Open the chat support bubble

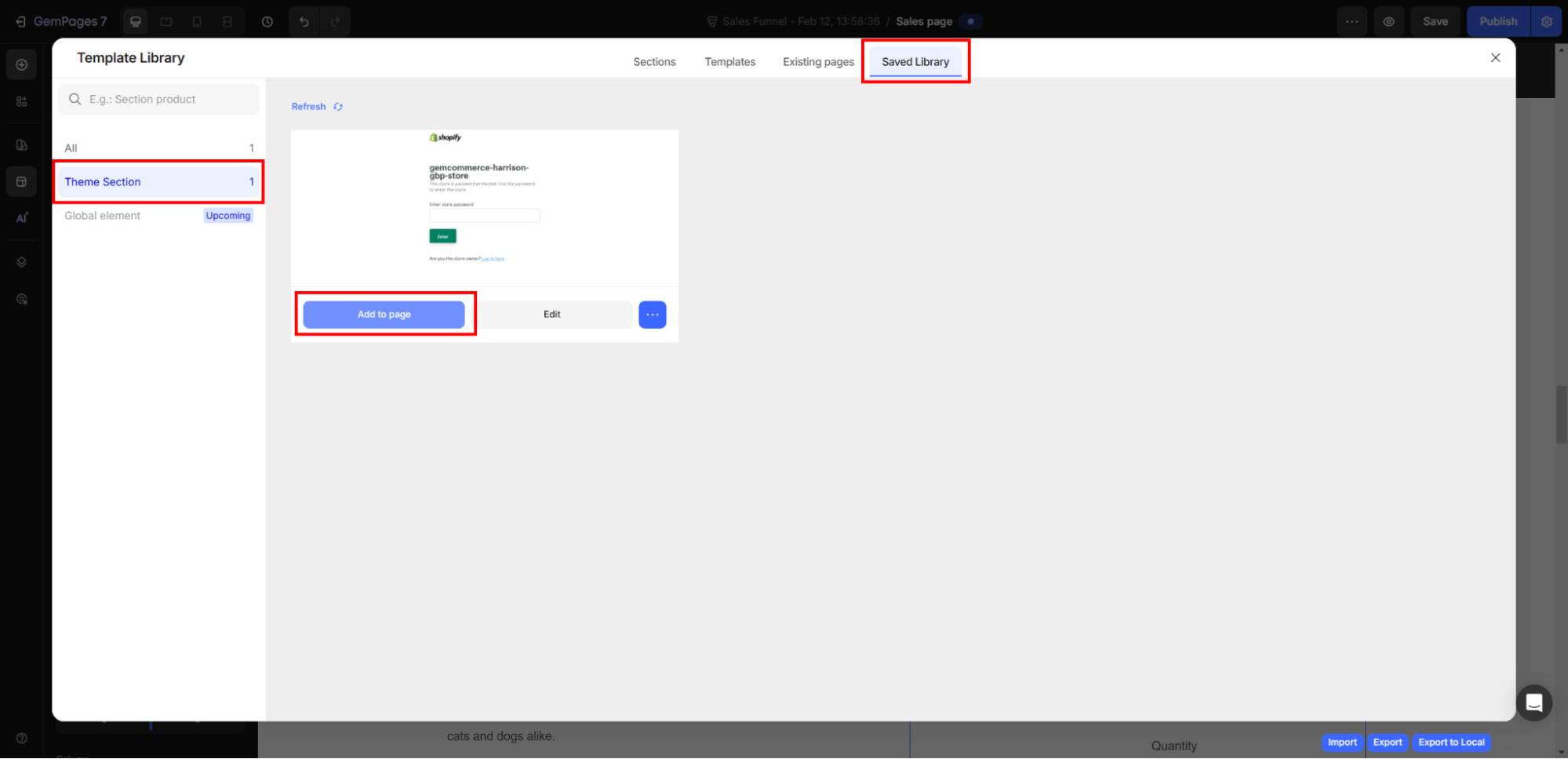click(1534, 702)
